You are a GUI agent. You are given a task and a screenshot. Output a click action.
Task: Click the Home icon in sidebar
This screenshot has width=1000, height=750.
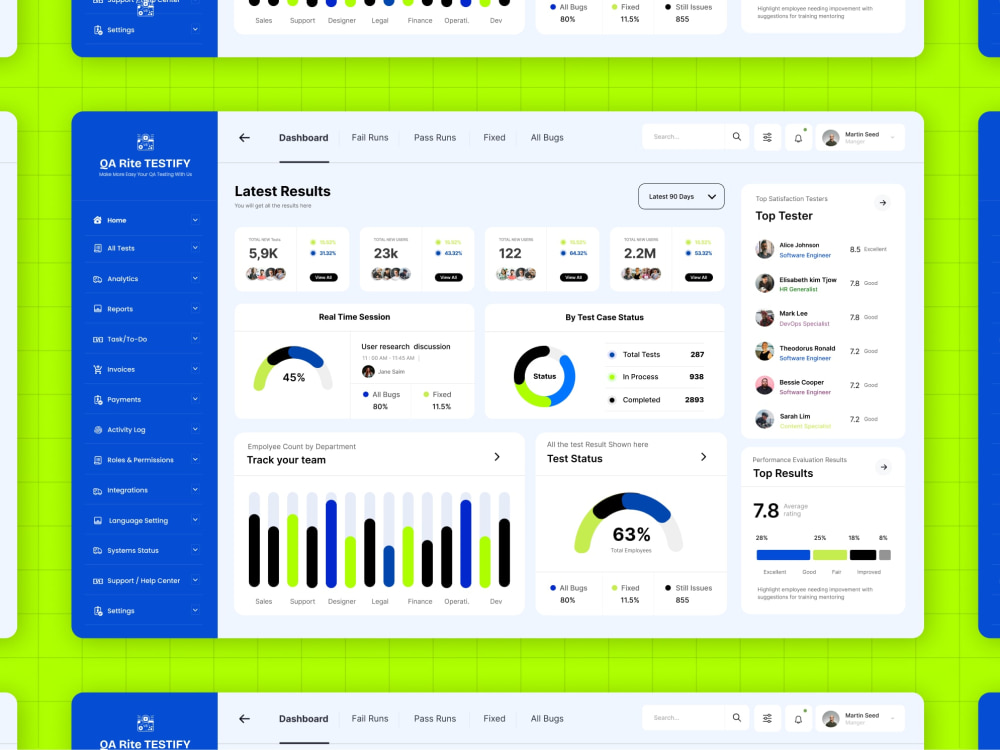(98, 220)
